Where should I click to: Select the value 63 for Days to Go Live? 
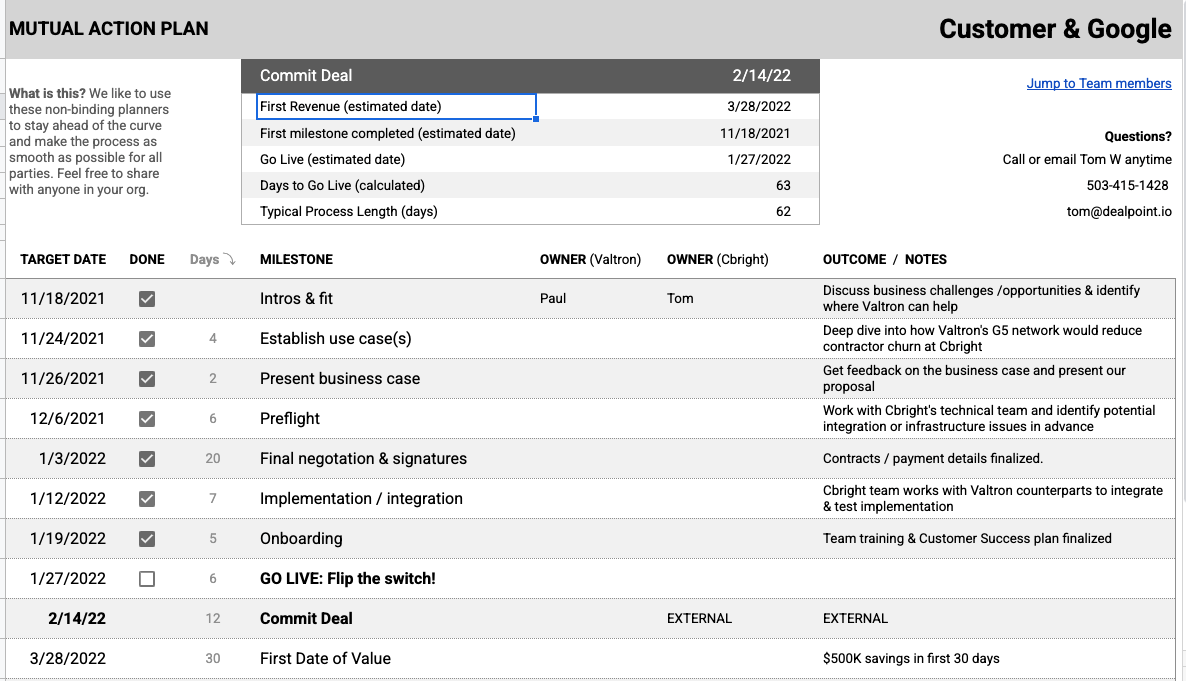(783, 185)
